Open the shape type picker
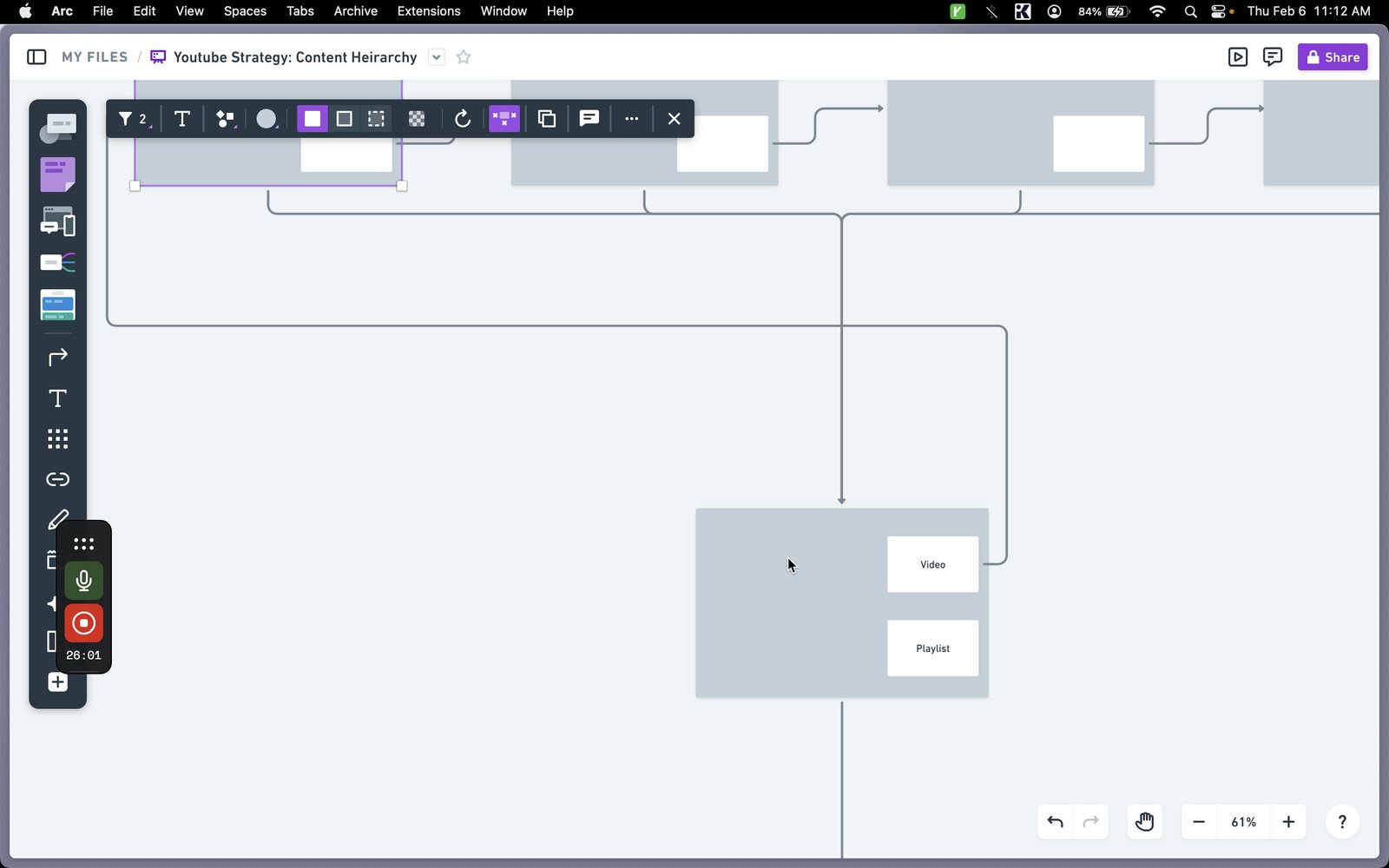Viewport: 1389px width, 868px height. point(226,119)
